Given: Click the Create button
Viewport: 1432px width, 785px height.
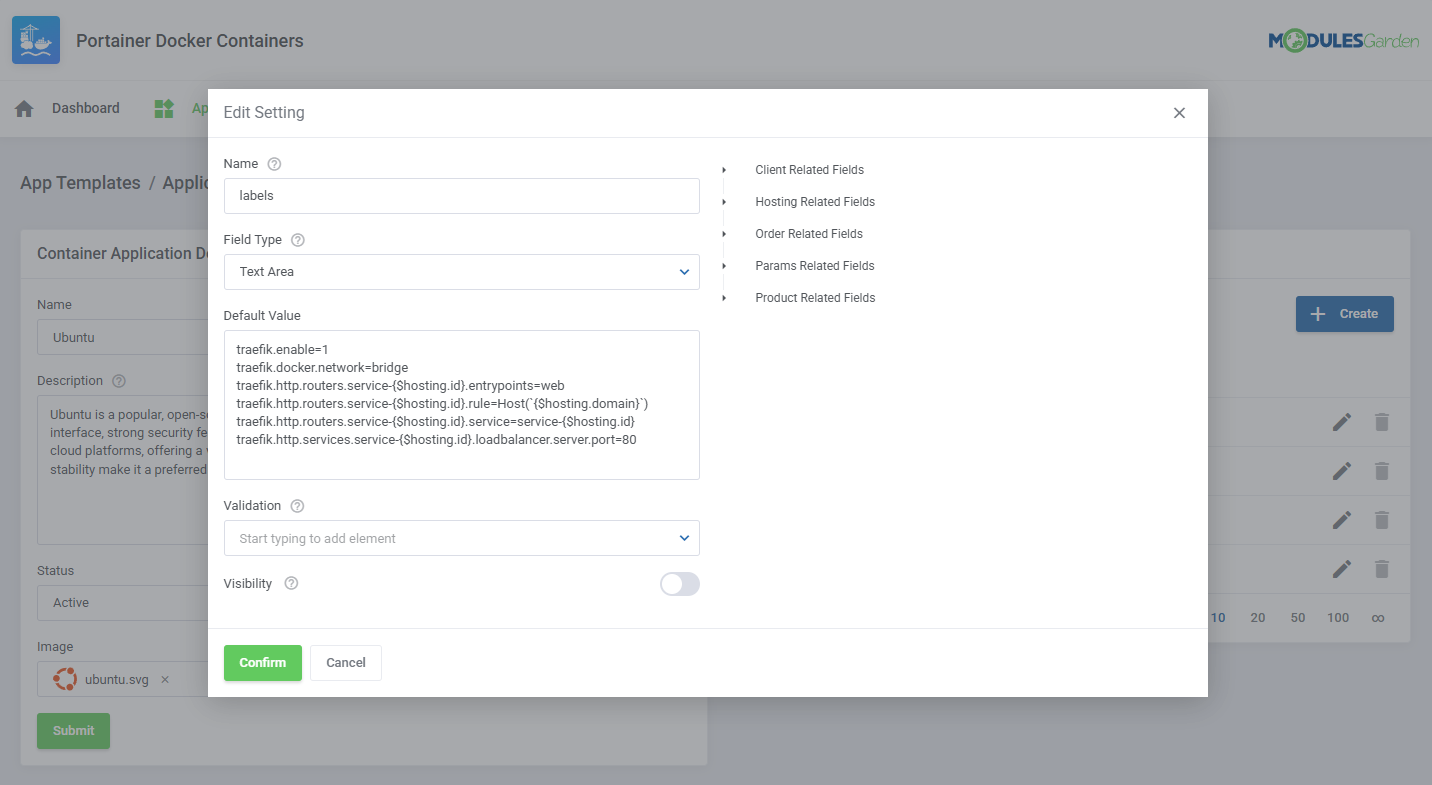Looking at the screenshot, I should pyautogui.click(x=1344, y=313).
